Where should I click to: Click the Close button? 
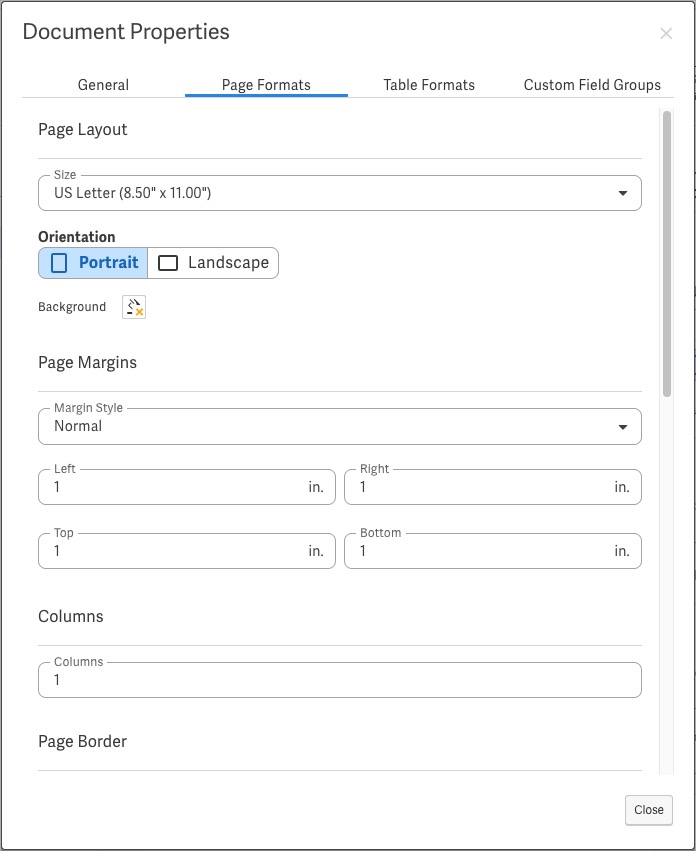(x=649, y=810)
